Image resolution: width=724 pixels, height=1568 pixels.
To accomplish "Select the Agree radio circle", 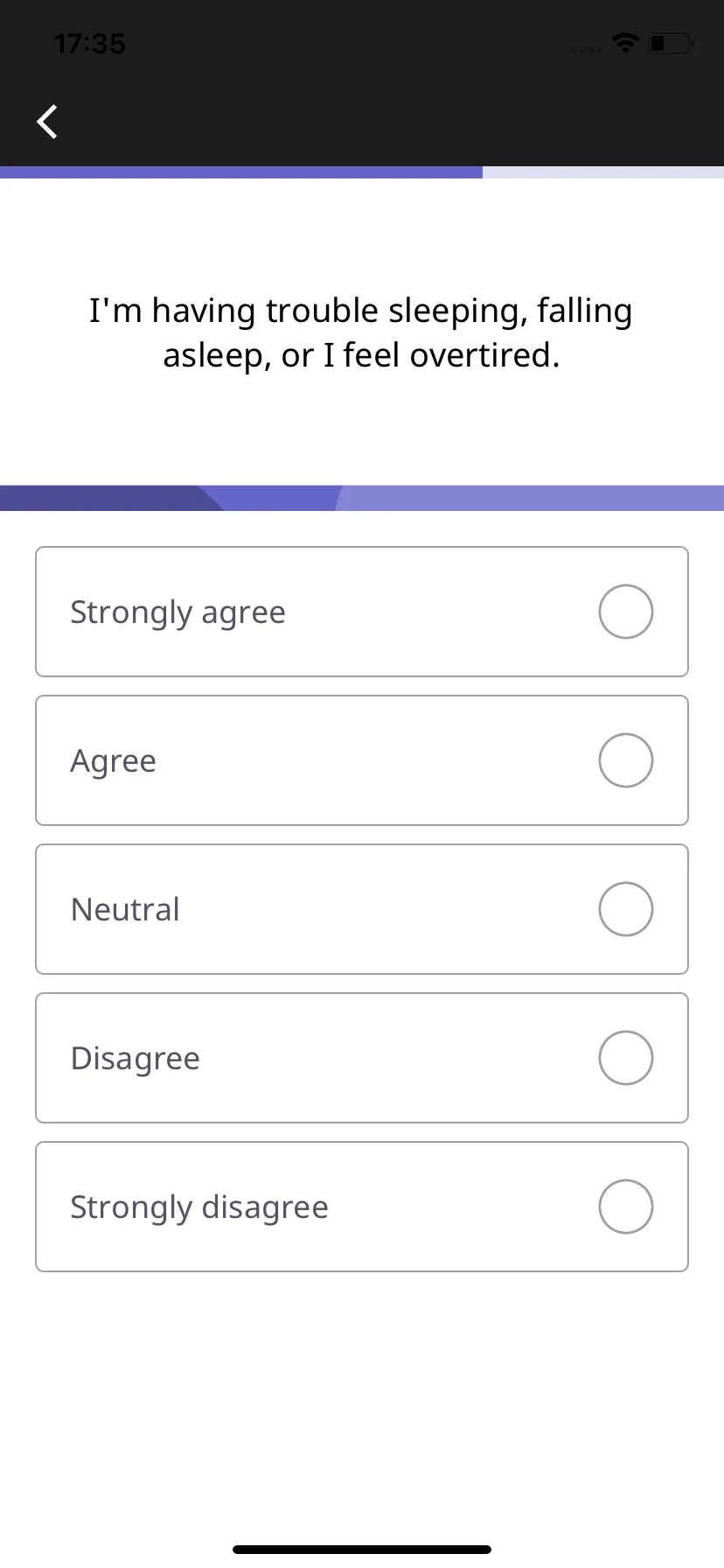I will (626, 760).
